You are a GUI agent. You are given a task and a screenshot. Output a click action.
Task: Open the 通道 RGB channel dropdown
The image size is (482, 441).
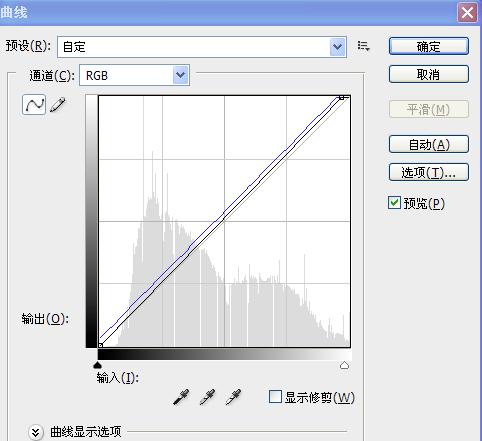click(x=135, y=75)
